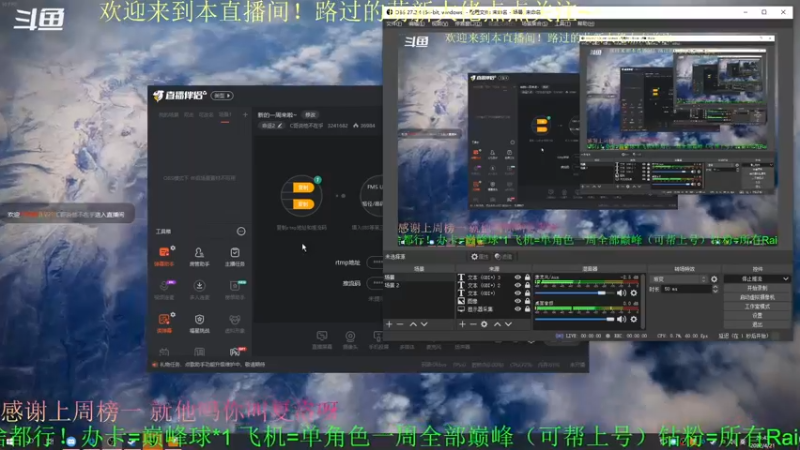Open Settings from OBS controls
This screenshot has width=800, height=450.
[757, 316]
